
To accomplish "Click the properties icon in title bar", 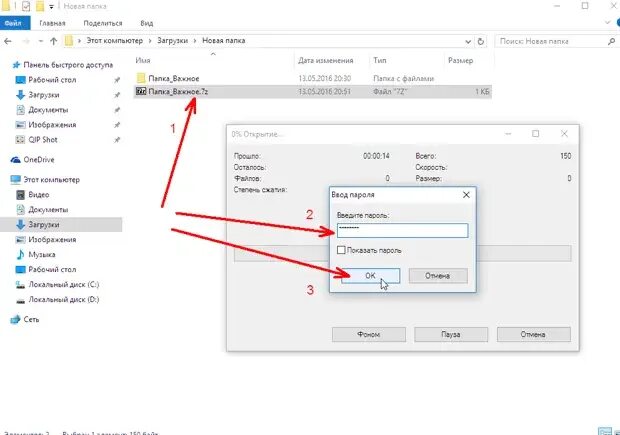I will 26,6.
